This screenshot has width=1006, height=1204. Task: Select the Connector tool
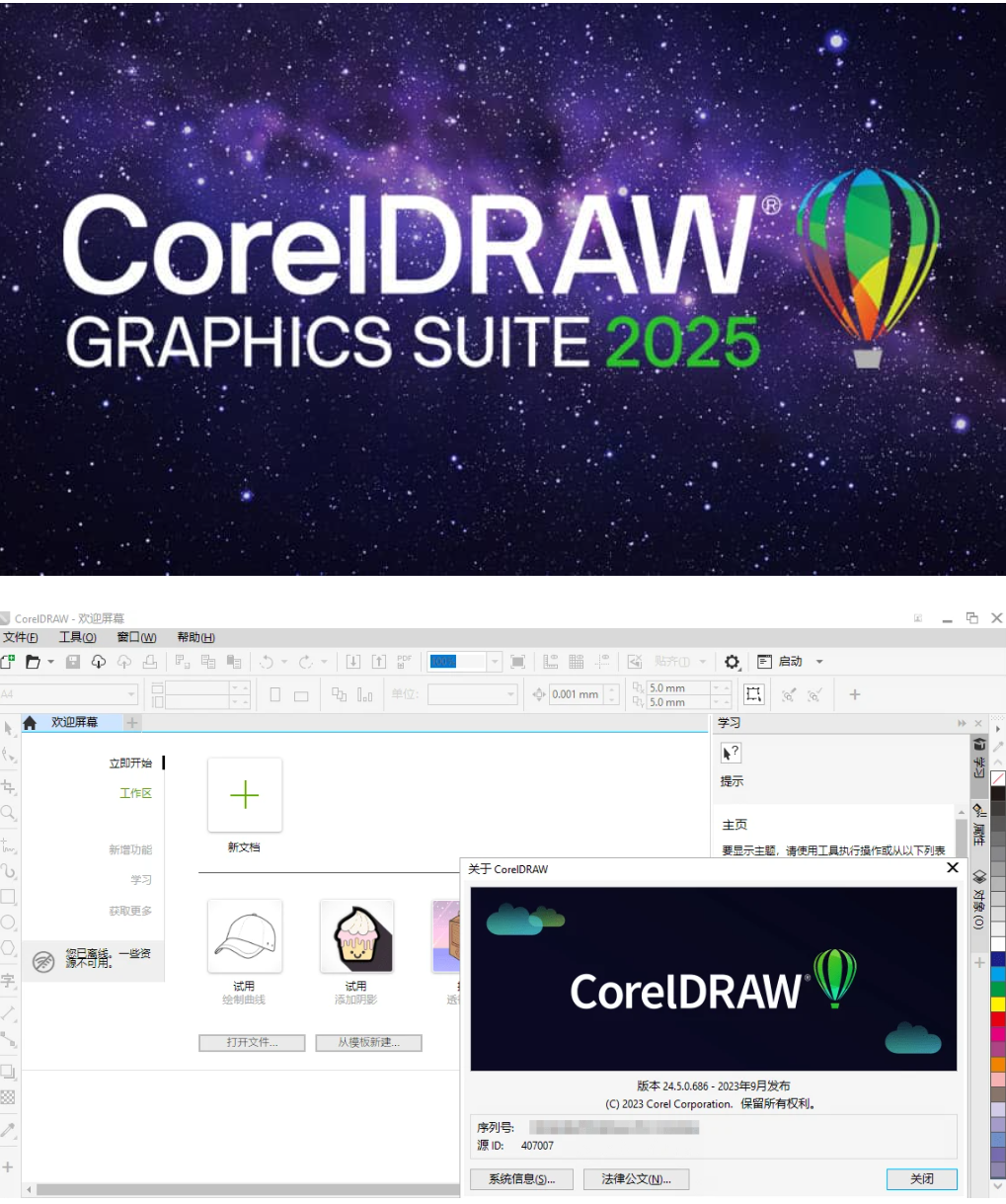click(8, 1039)
